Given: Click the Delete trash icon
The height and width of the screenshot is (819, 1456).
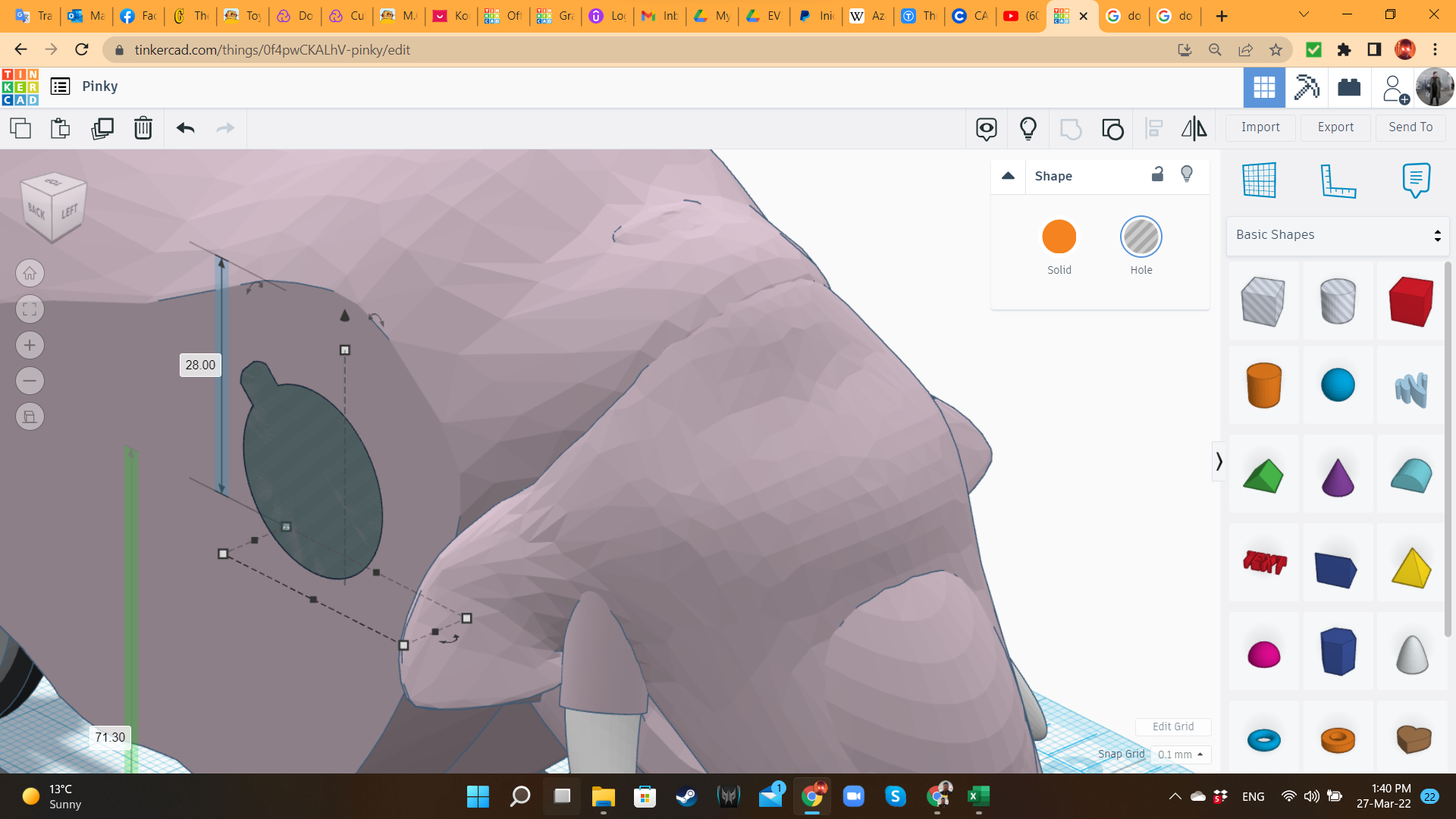Looking at the screenshot, I should click(x=143, y=128).
